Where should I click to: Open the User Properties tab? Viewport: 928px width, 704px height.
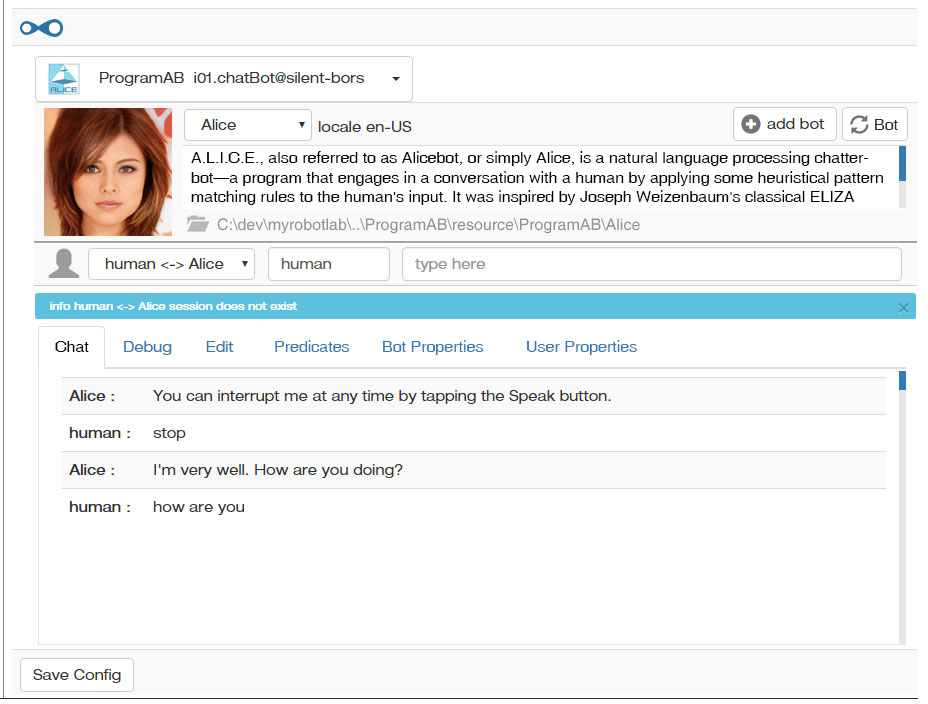[581, 347]
